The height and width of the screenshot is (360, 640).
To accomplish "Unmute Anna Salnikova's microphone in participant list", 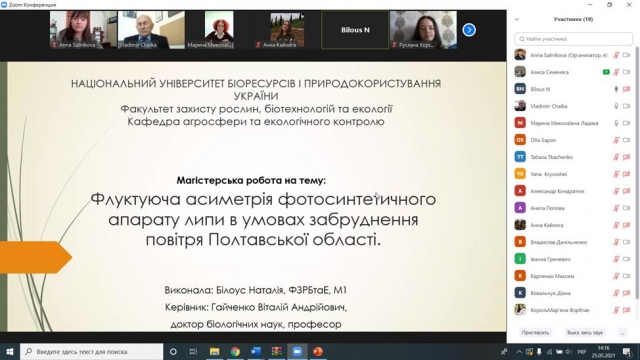I will tap(616, 55).
